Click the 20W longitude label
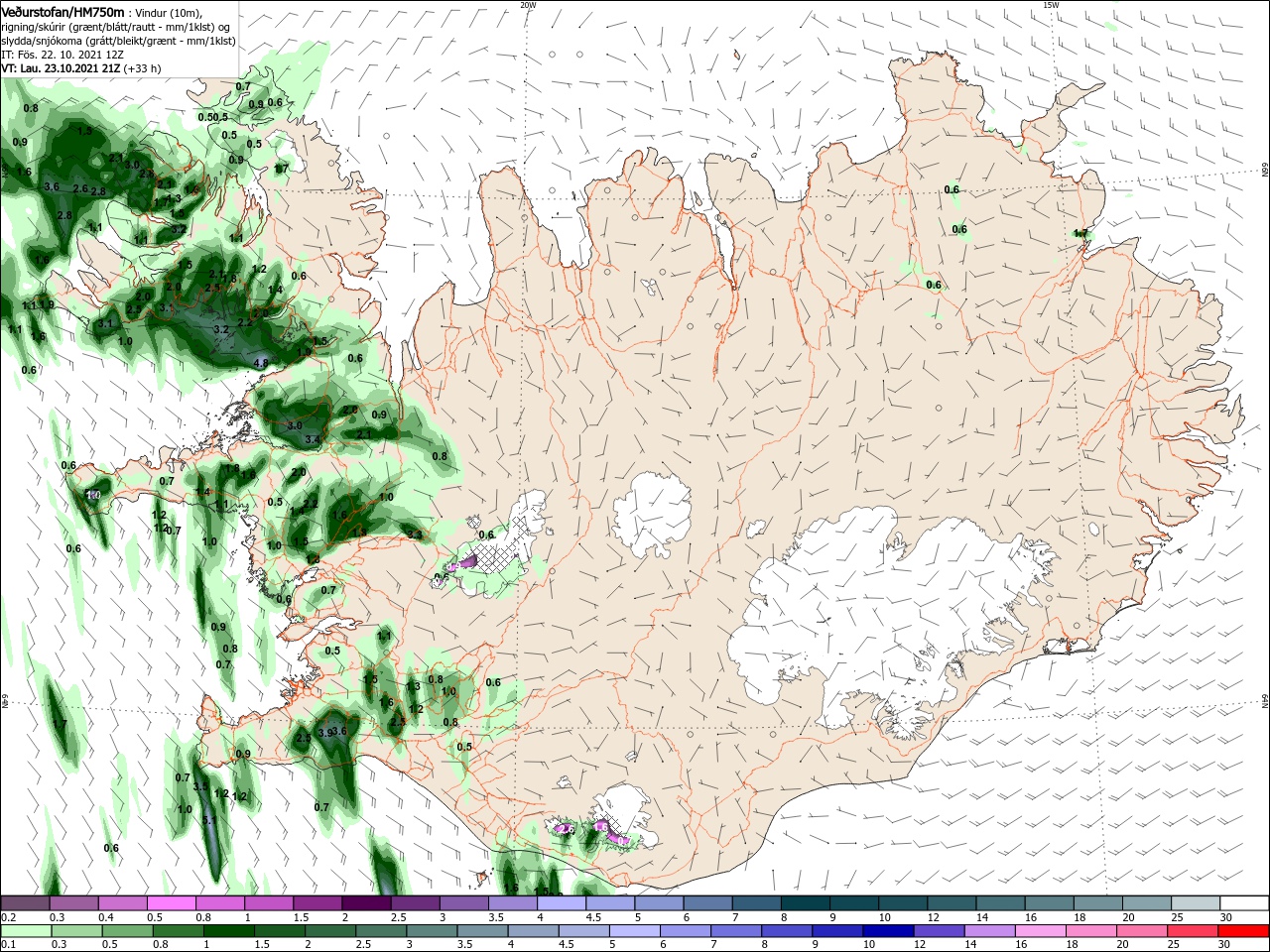This screenshot has width=1270, height=952. tap(528, 5)
